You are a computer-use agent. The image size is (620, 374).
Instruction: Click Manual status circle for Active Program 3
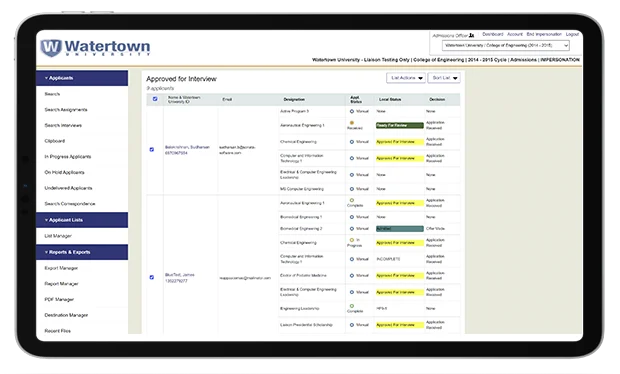pyautogui.click(x=352, y=111)
